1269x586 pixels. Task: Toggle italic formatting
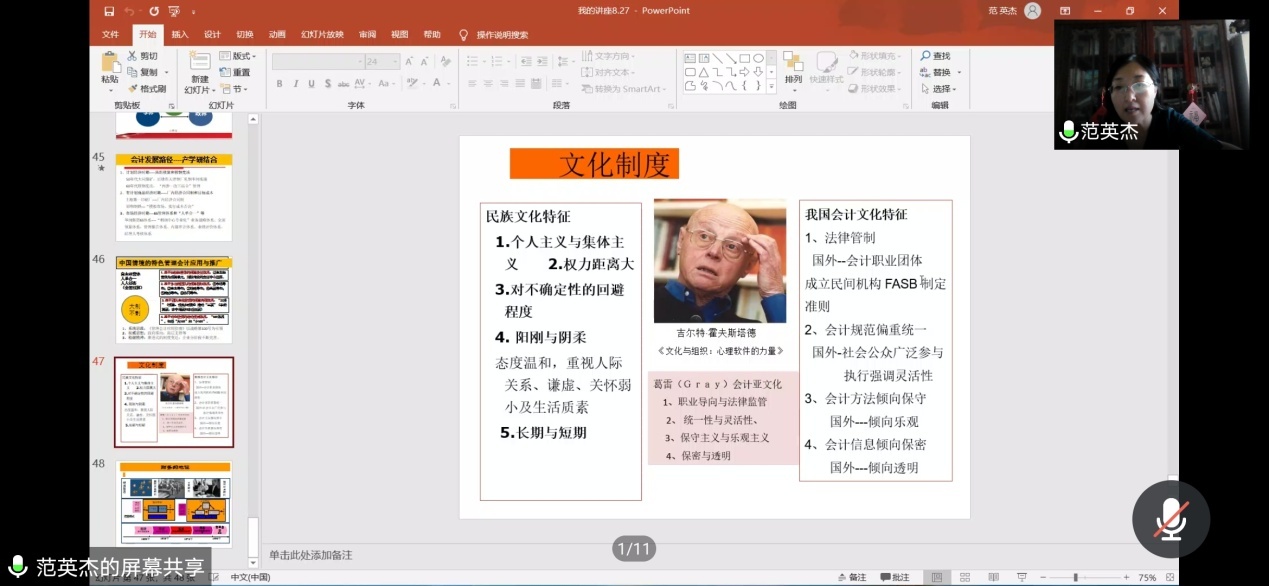[296, 83]
